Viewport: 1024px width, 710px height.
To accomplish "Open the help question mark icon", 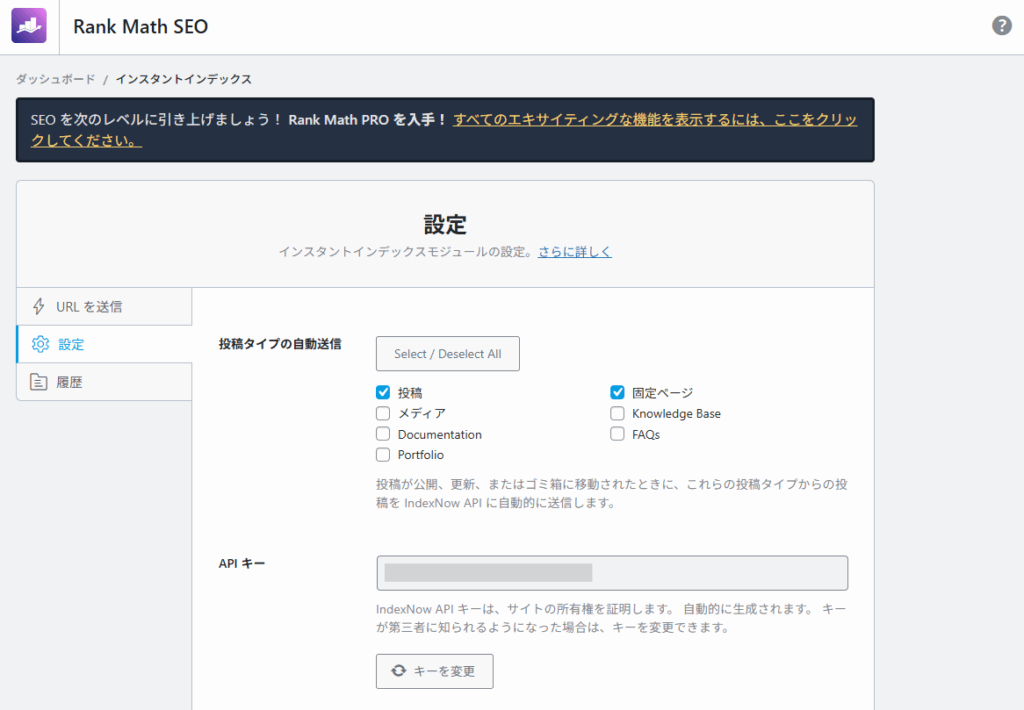I will pyautogui.click(x=1001, y=25).
